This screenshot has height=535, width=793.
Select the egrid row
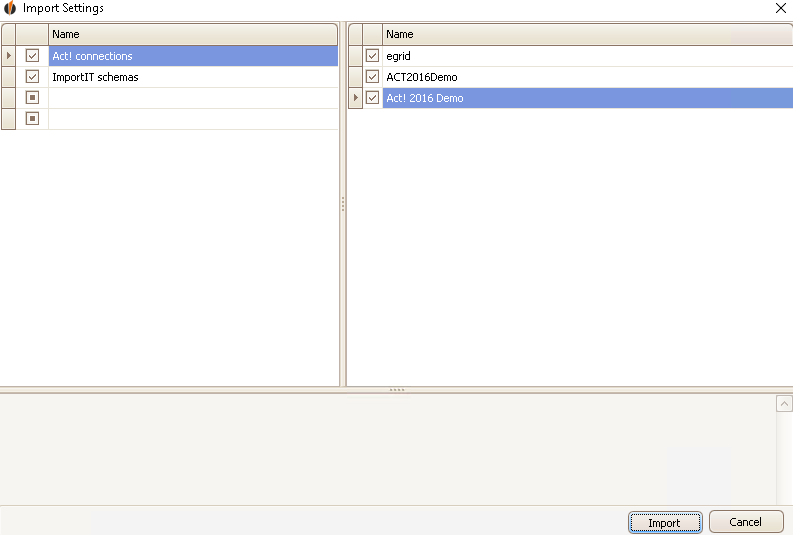pyautogui.click(x=588, y=56)
